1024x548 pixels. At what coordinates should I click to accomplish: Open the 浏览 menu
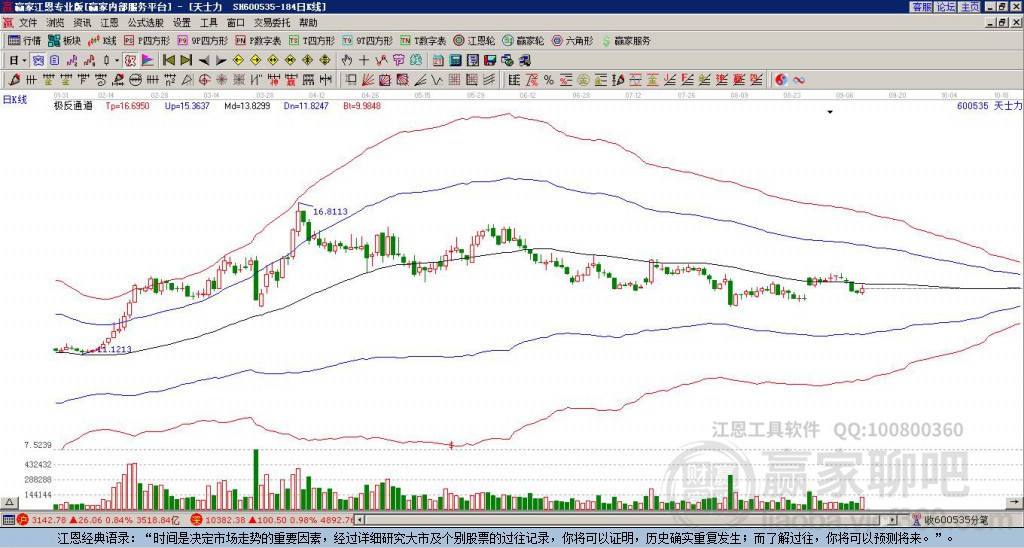pos(56,23)
